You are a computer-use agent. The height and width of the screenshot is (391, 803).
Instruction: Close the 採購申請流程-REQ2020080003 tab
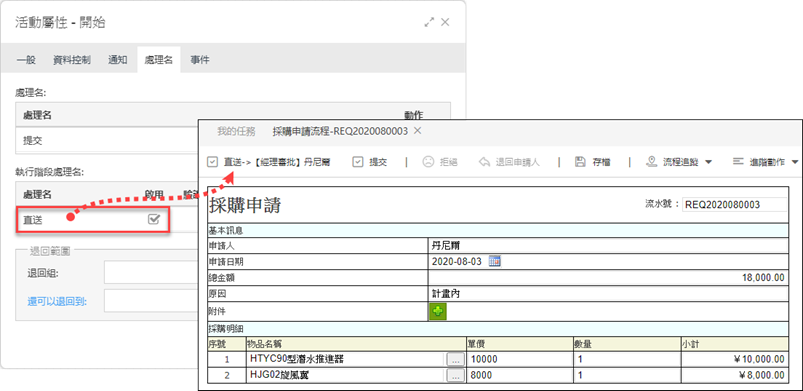coord(417,131)
